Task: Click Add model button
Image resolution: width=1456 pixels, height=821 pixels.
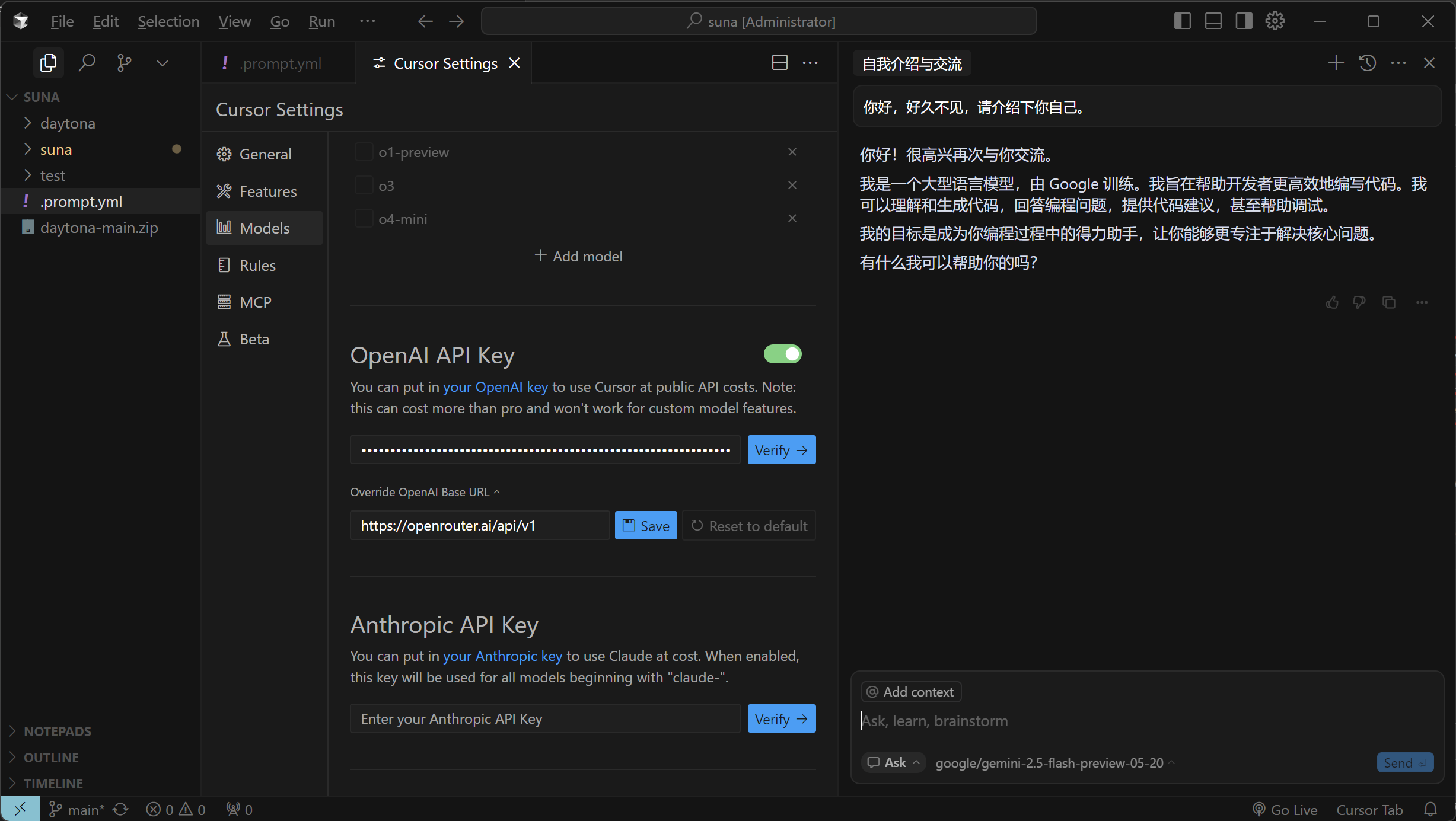Action: 578,256
